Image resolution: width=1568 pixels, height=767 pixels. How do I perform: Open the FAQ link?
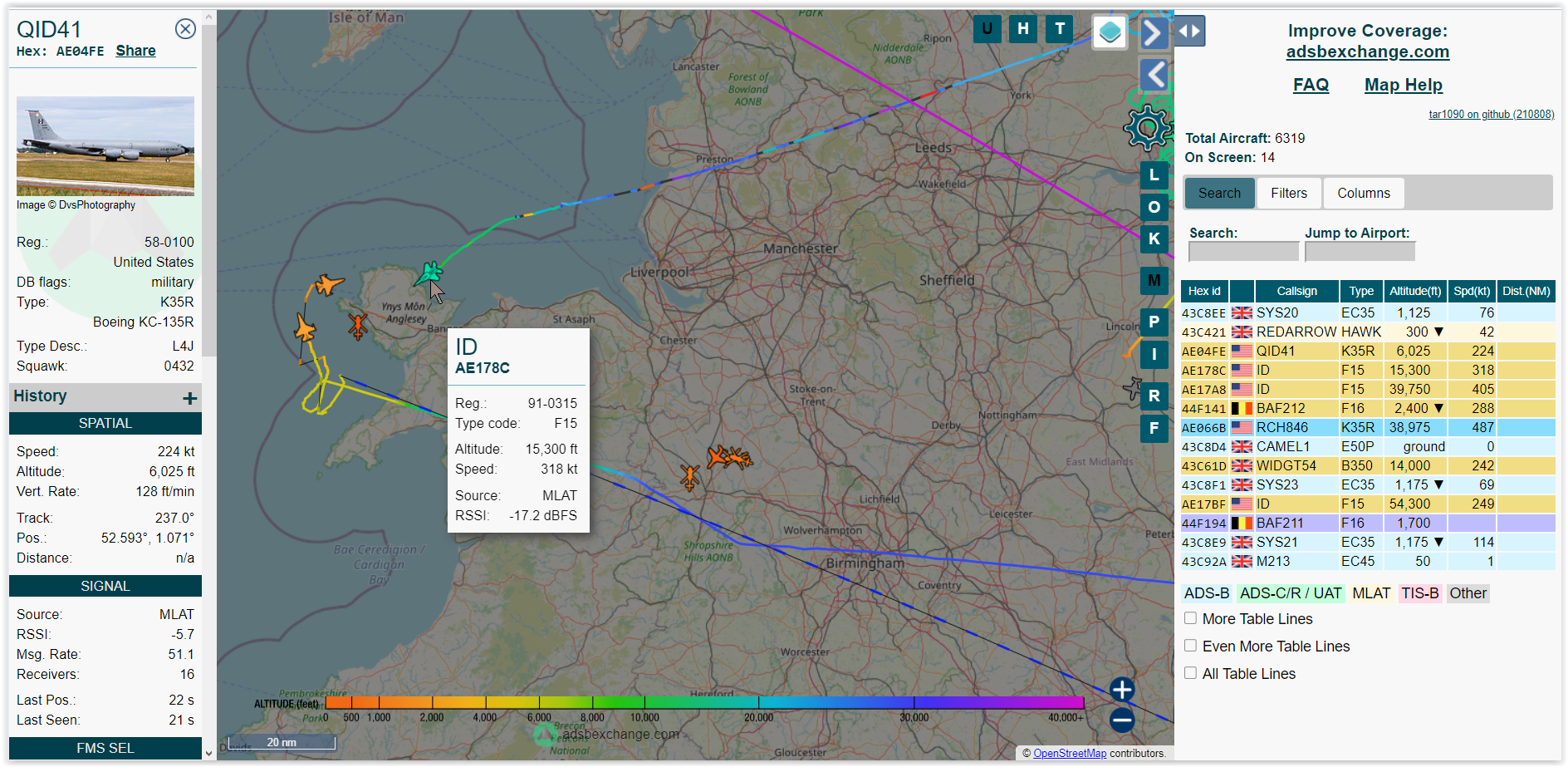click(x=1311, y=85)
